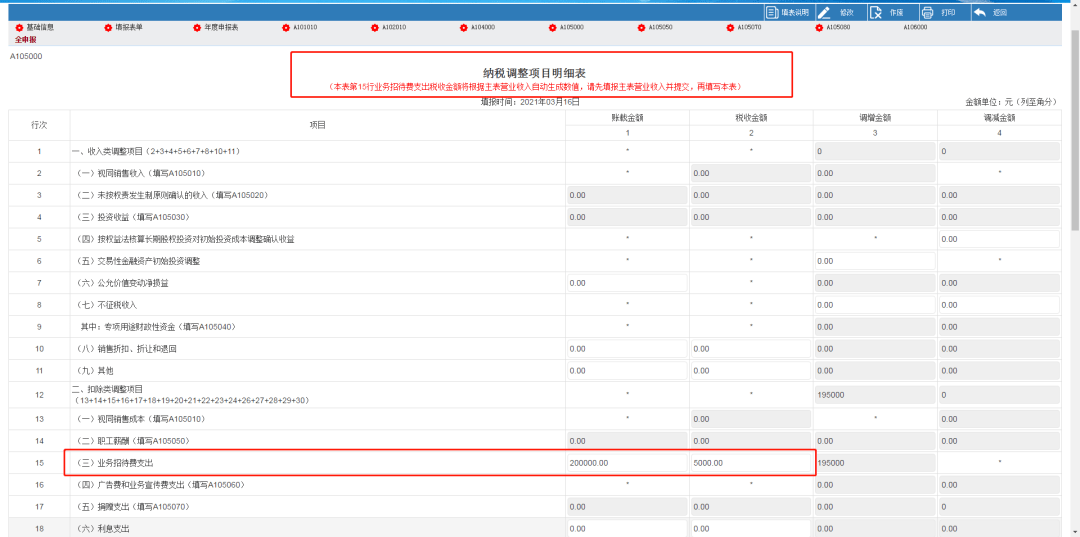Open the 填表说明 form instructions icon
This screenshot has width=1080, height=537.
pos(772,12)
